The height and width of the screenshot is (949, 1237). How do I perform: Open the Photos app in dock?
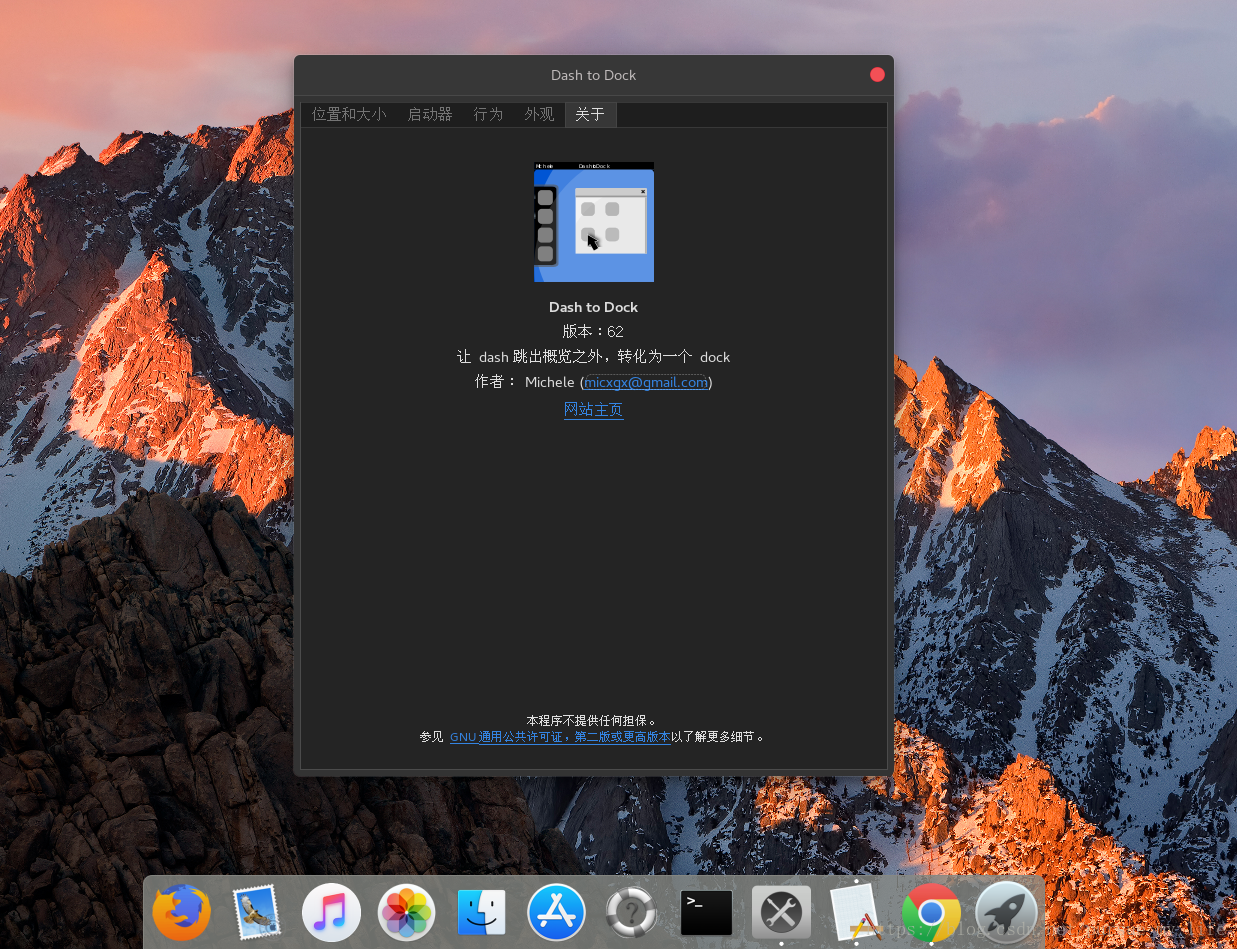406,913
